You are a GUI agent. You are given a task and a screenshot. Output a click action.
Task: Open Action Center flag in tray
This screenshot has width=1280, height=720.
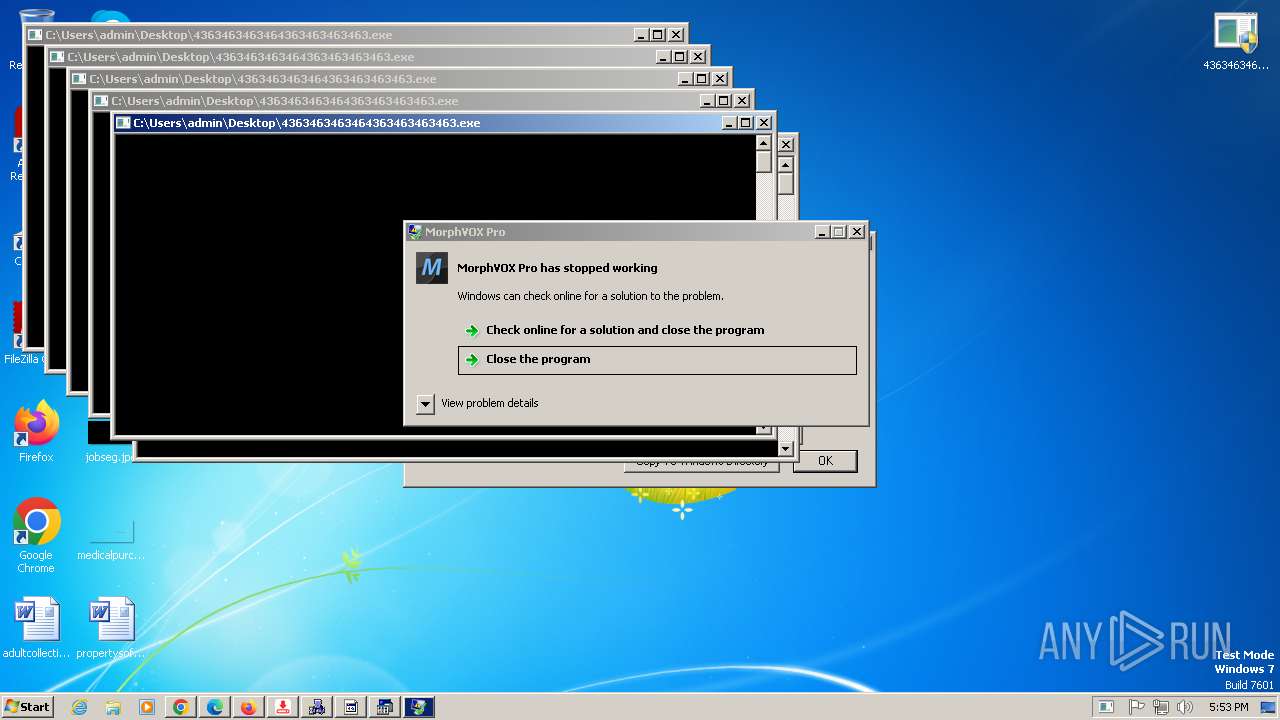coord(1137,707)
